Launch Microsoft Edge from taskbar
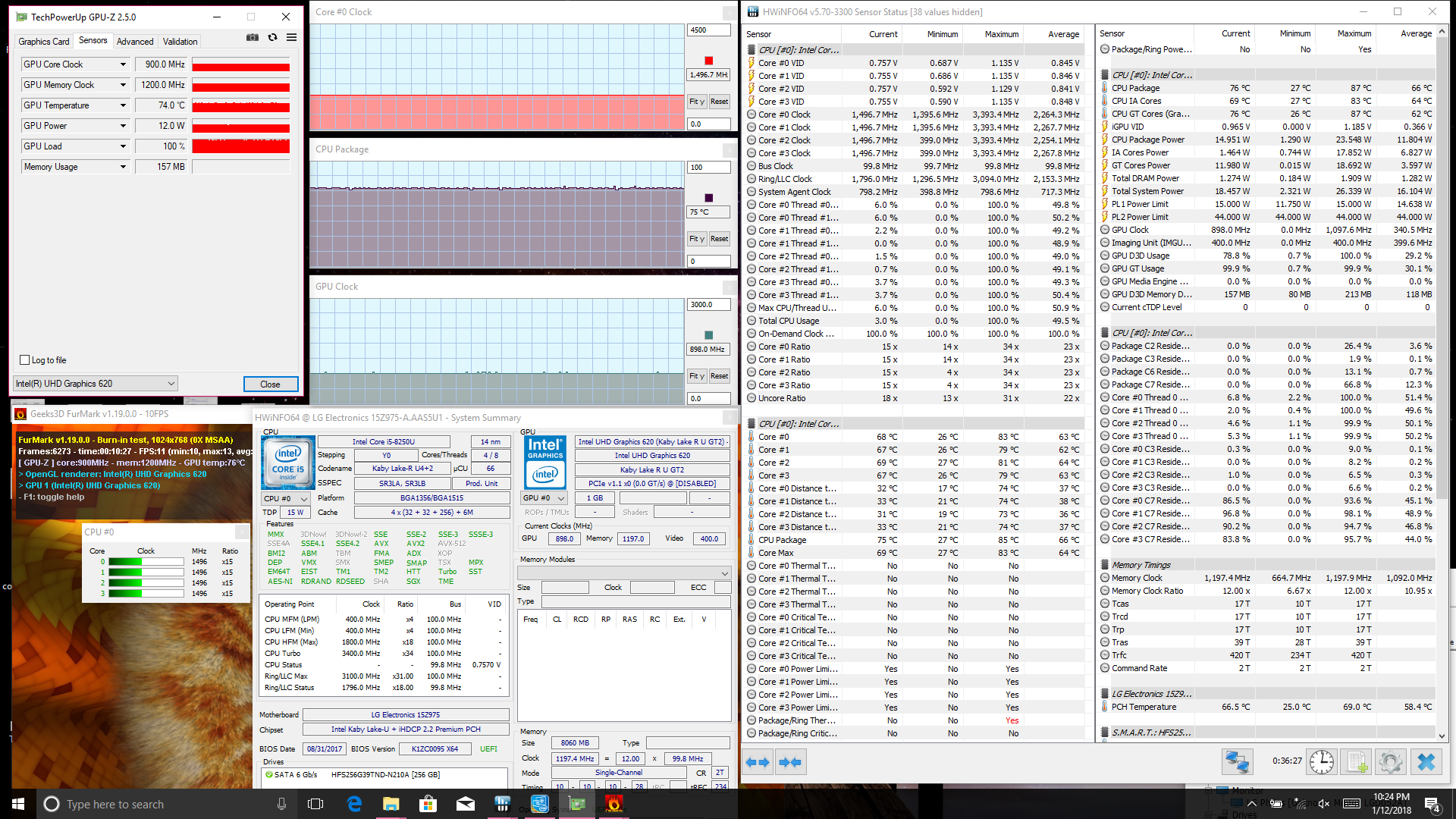1456x819 pixels. click(x=354, y=804)
